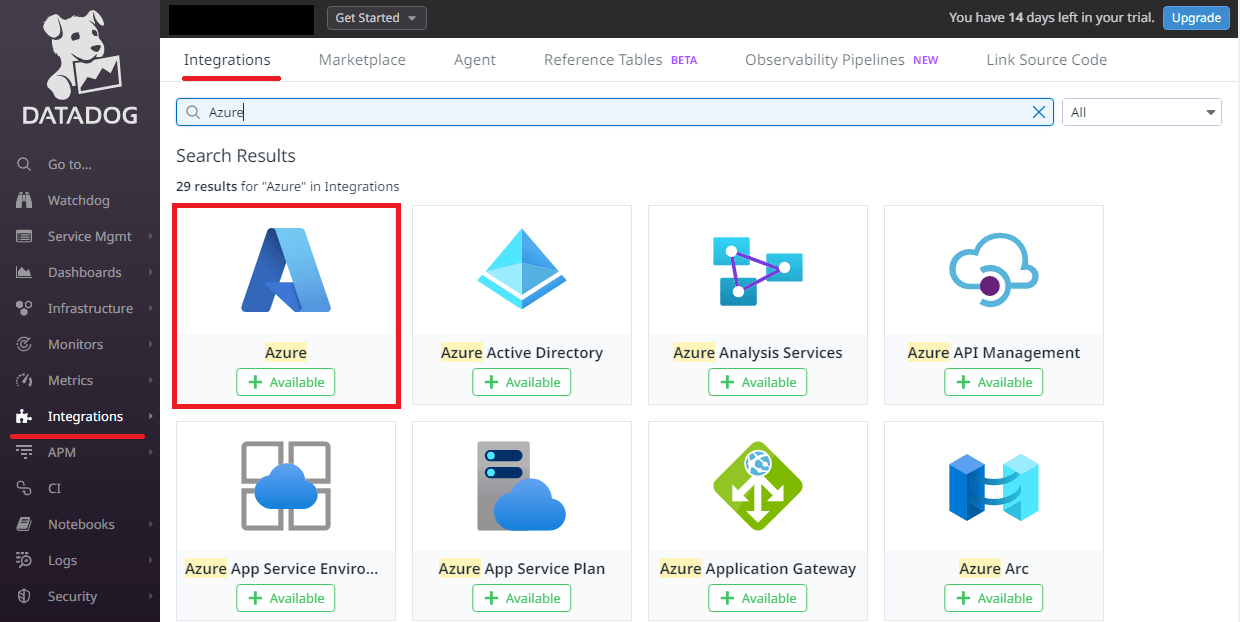1240x622 pixels.
Task: Click the Upgrade button
Action: [1196, 18]
